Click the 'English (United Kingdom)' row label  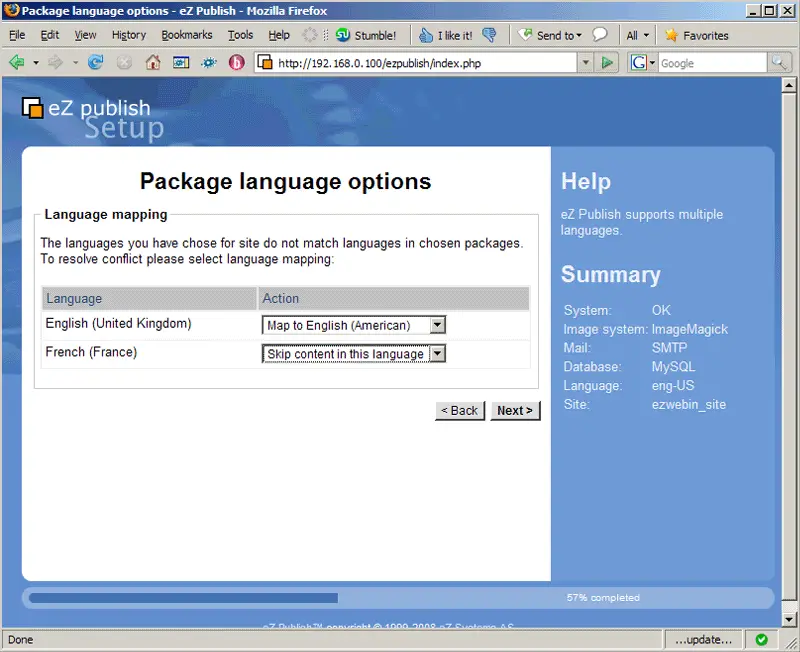(x=118, y=323)
